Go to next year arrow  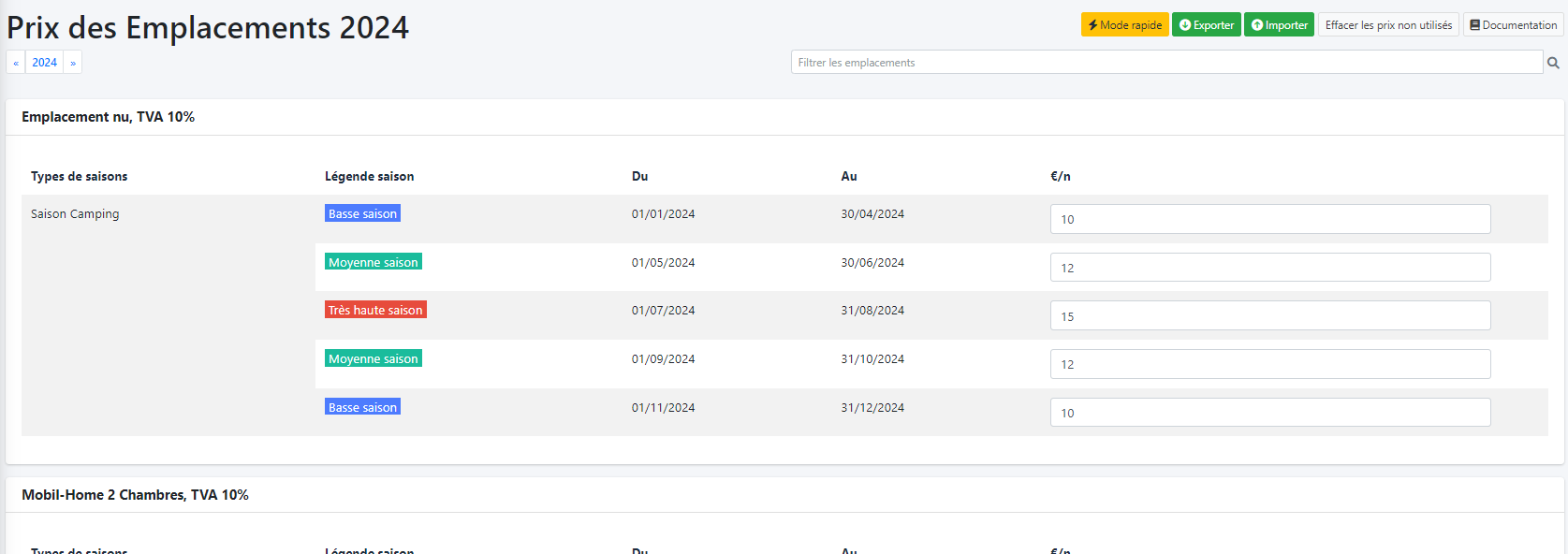[73, 63]
